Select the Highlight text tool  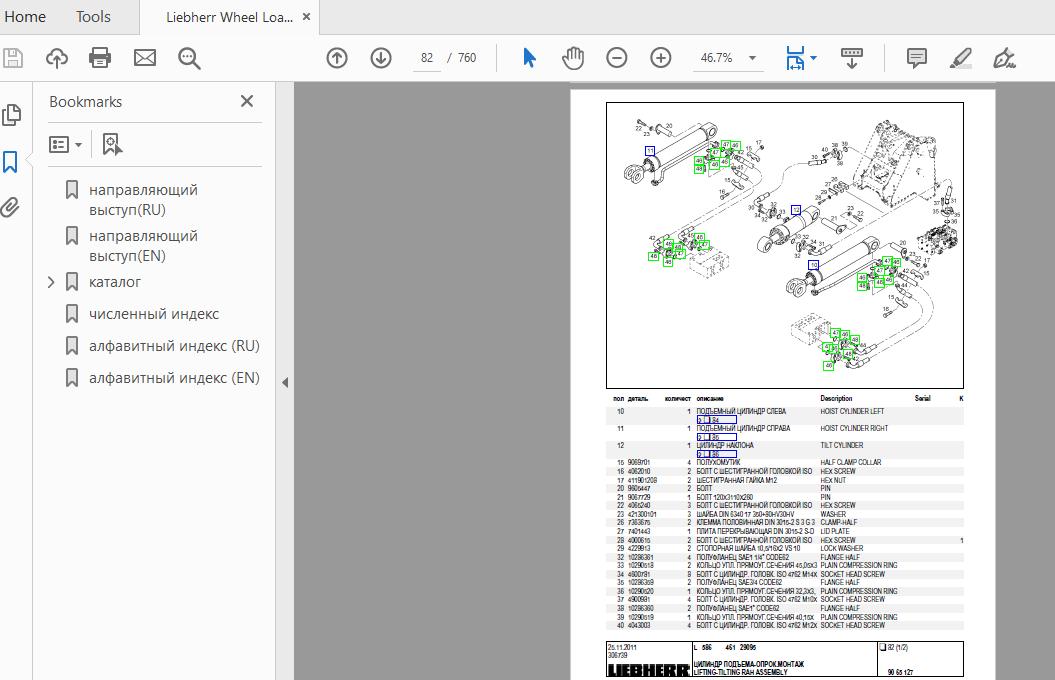[961, 58]
